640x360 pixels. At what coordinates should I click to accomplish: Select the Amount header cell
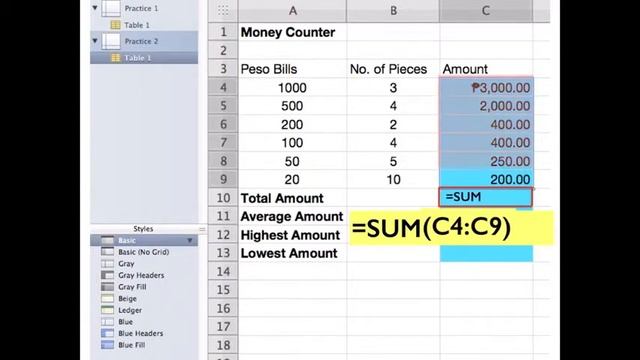point(486,69)
